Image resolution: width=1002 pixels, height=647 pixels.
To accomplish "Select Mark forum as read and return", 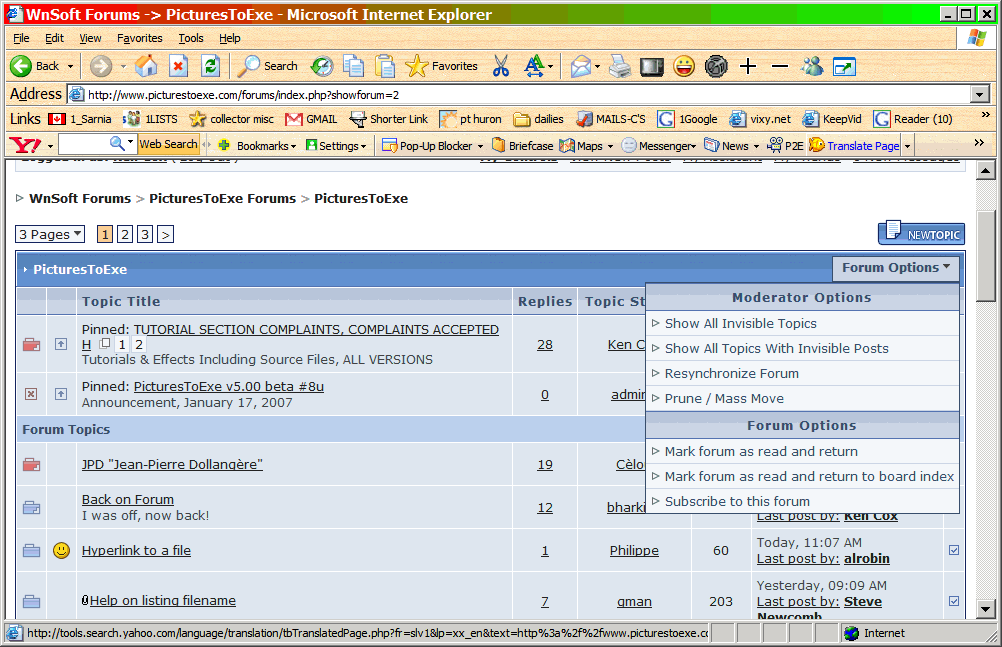I will click(x=803, y=451).
